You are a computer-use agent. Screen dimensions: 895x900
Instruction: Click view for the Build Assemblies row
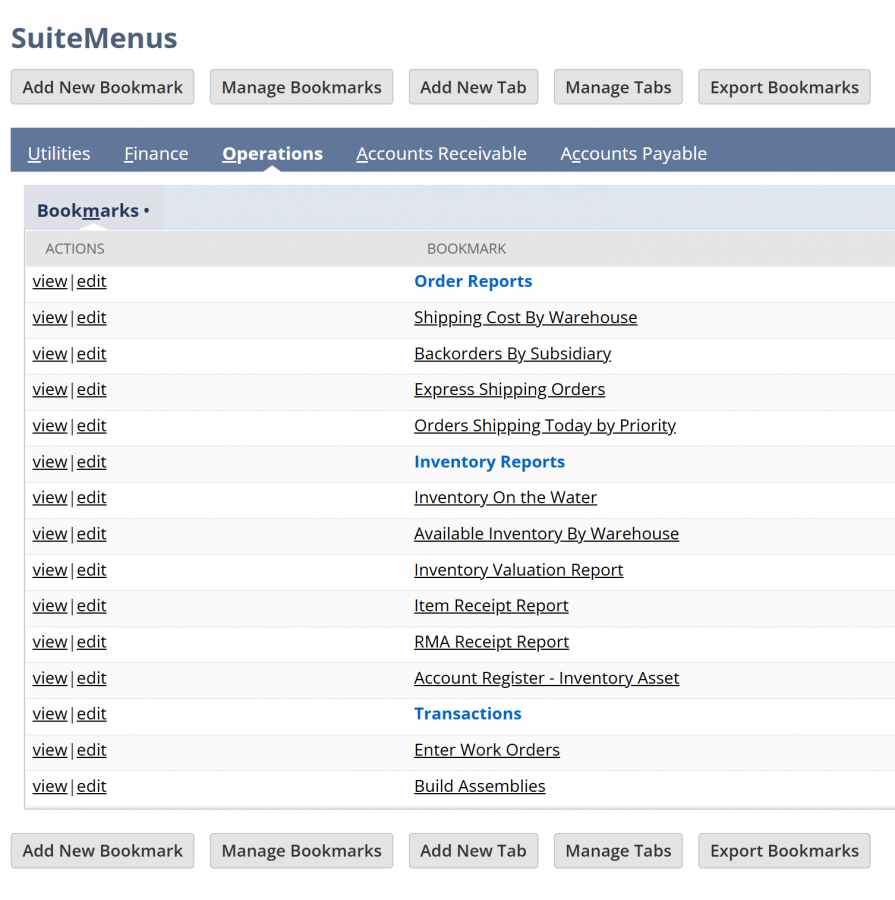pos(50,786)
